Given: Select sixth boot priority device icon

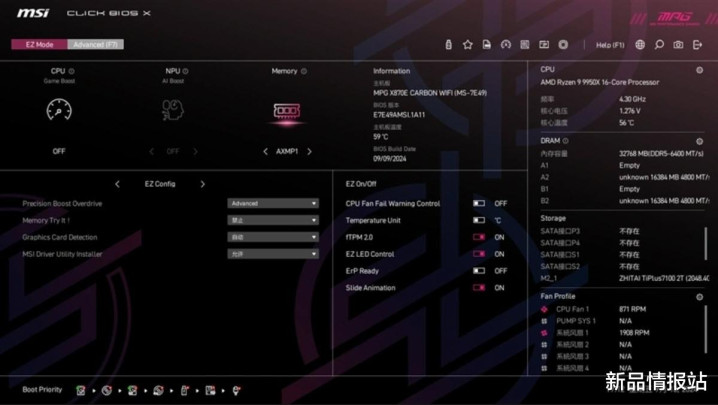Looking at the screenshot, I should (x=210, y=390).
